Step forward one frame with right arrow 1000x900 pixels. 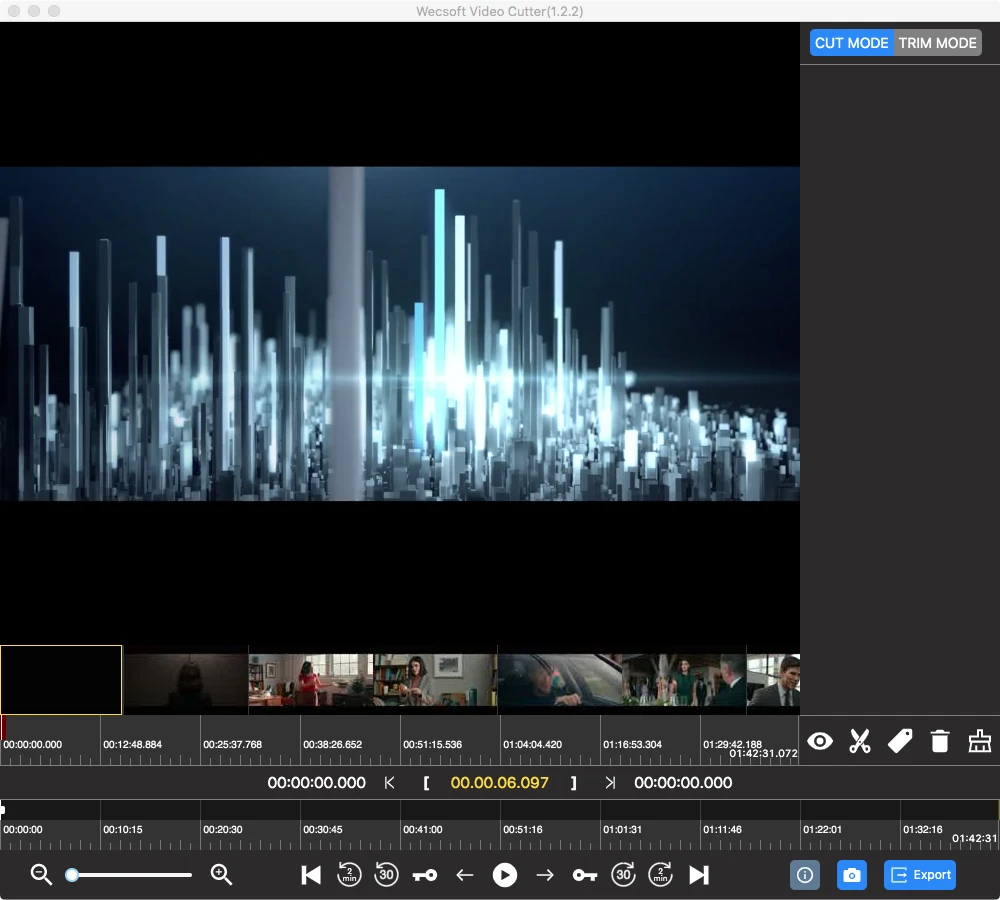pyautogui.click(x=545, y=875)
